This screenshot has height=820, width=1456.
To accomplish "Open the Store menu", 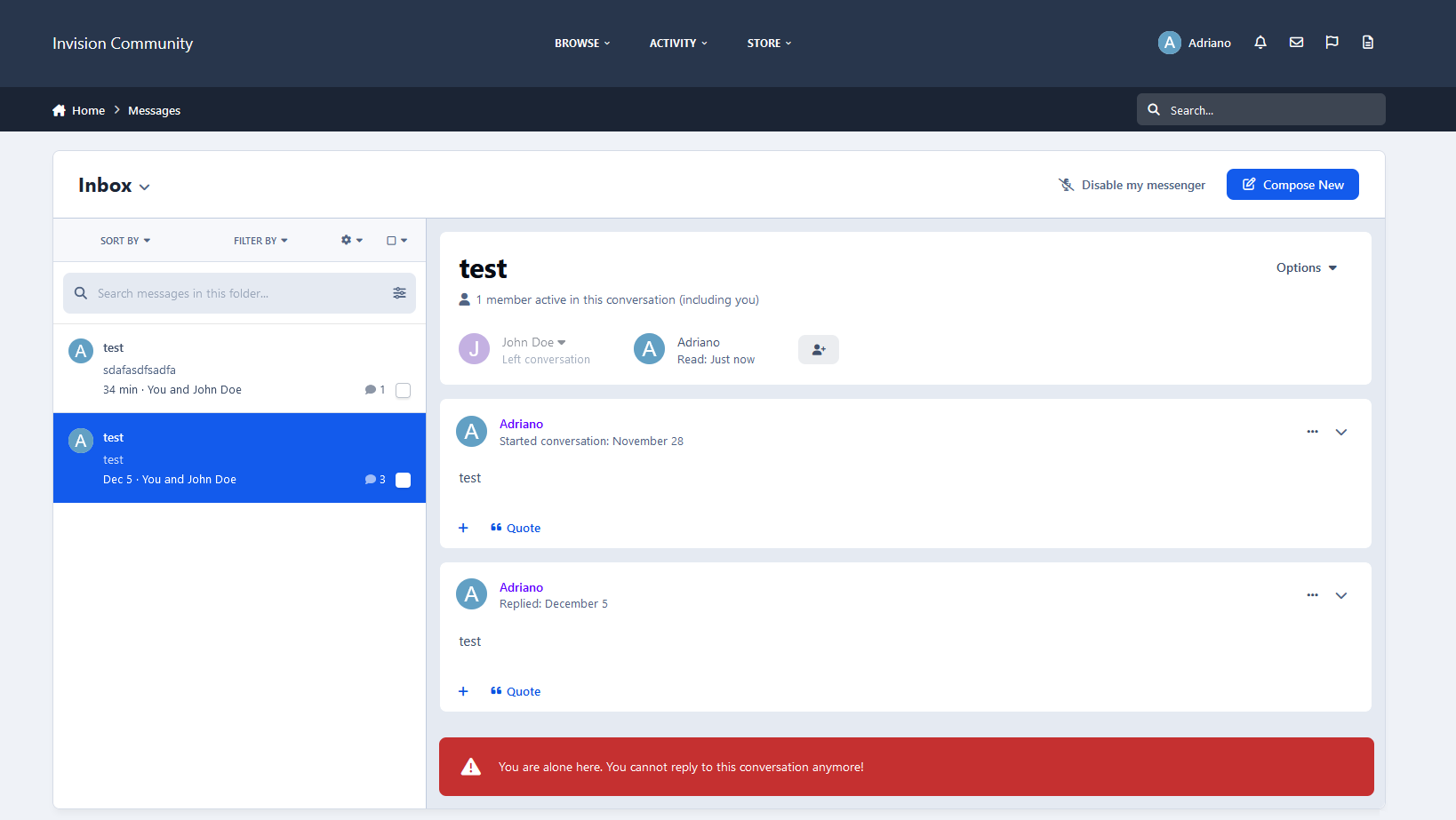I will (769, 44).
